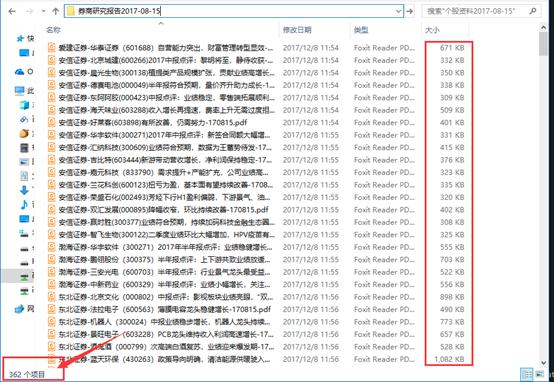The width and height of the screenshot is (554, 382).
Task: Sort by the 类型 column header
Action: pyautogui.click(x=361, y=30)
